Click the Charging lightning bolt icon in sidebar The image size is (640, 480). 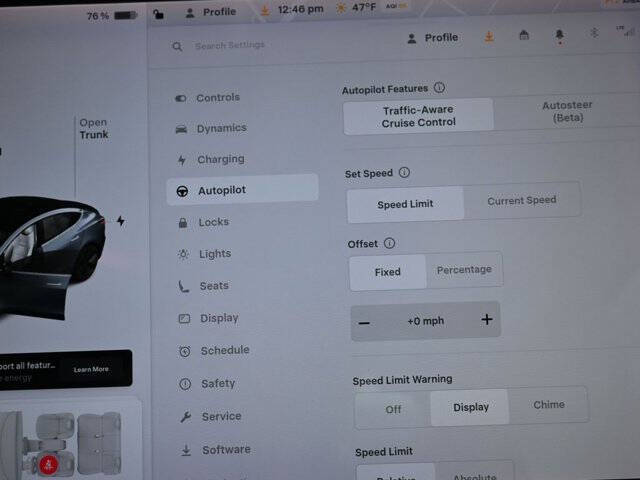[x=182, y=160]
